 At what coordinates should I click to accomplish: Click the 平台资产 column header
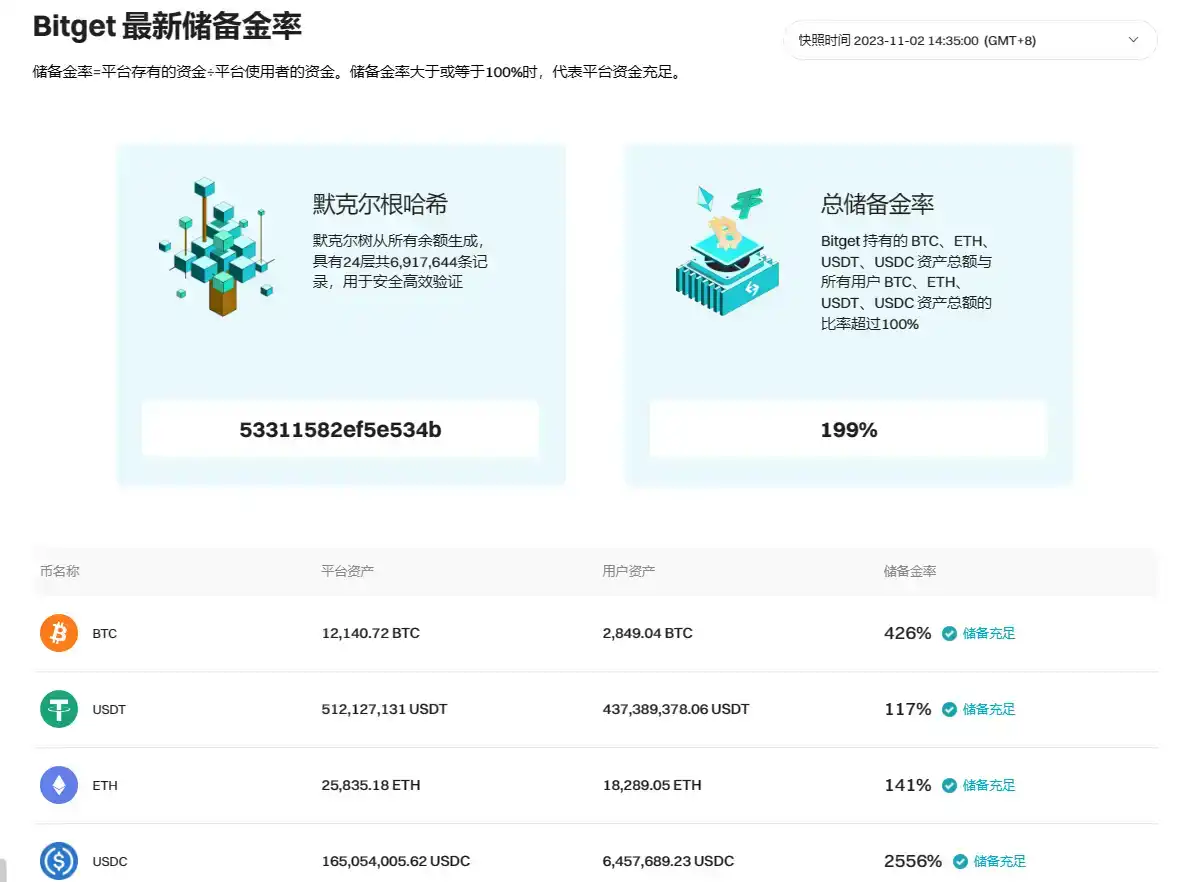348,571
